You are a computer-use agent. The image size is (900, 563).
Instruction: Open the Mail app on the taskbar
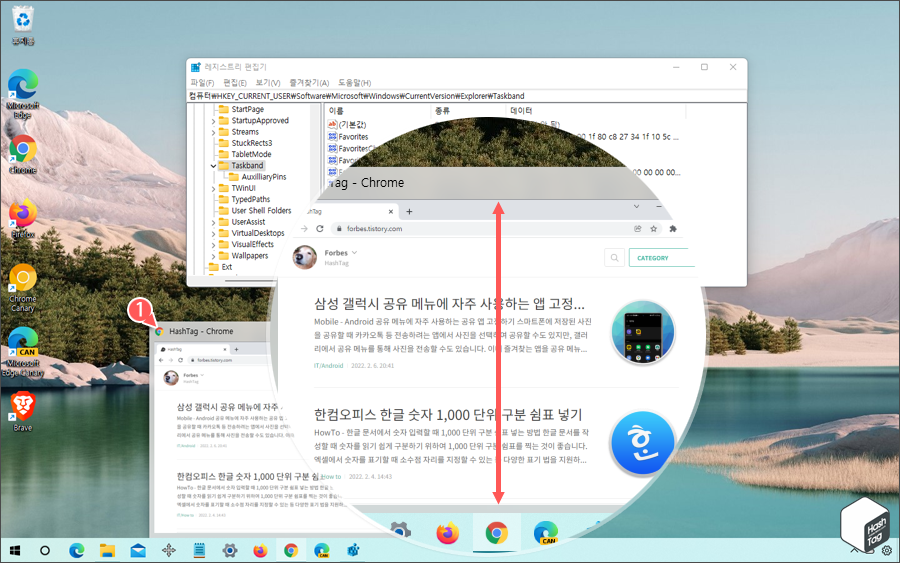[x=138, y=551]
